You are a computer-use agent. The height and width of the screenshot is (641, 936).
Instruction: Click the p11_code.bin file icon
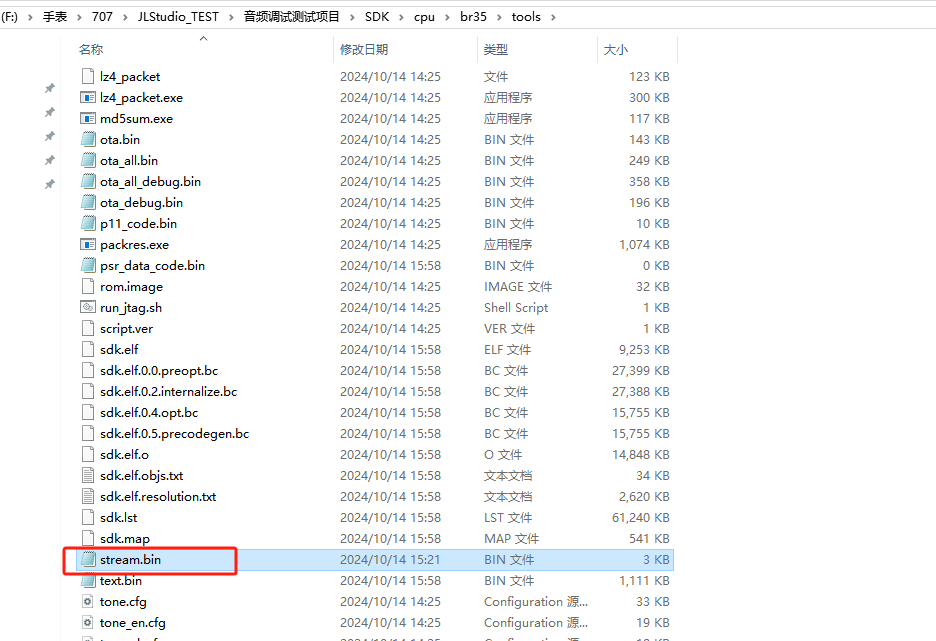click(x=88, y=223)
